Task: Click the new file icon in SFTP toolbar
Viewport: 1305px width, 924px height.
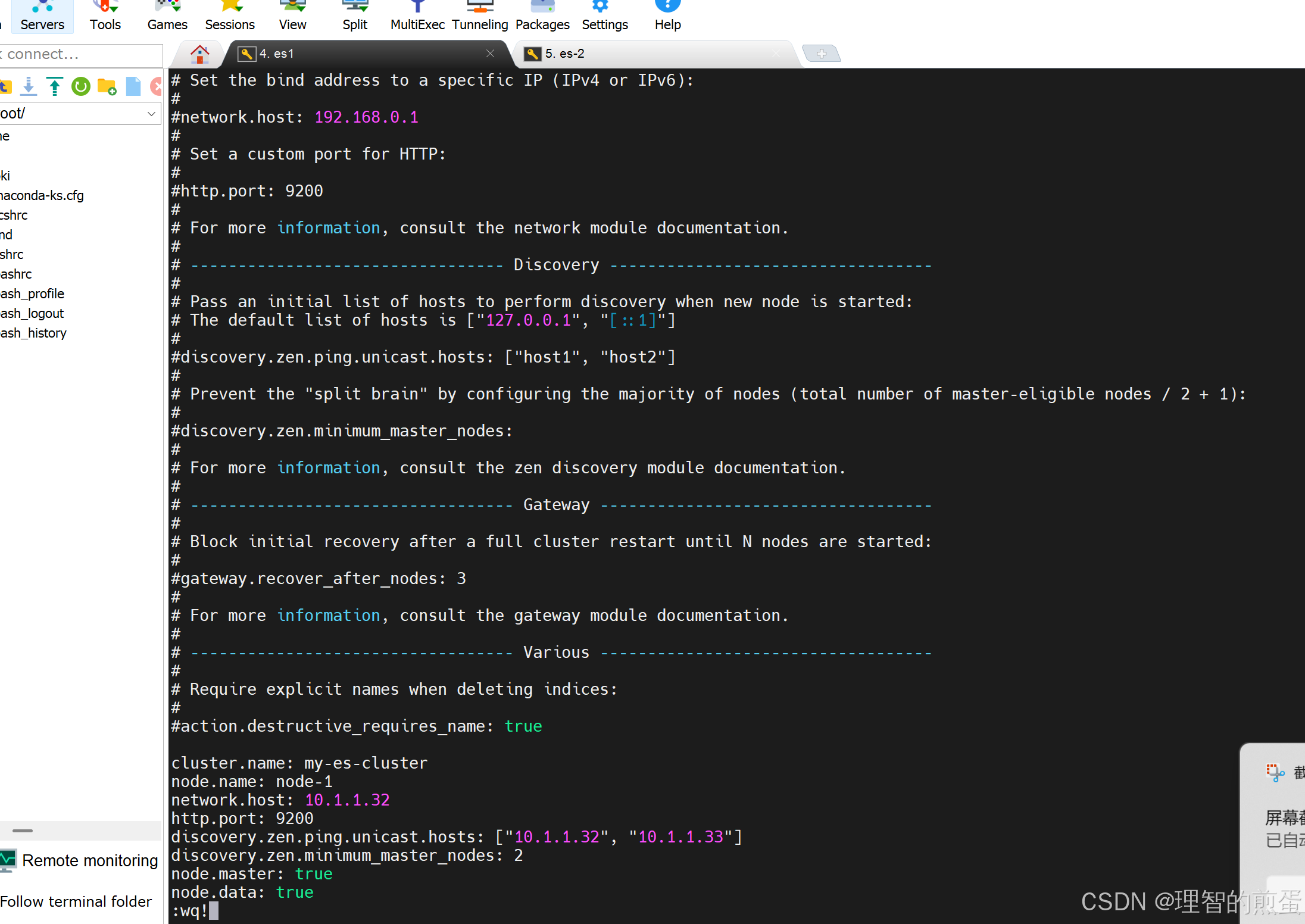Action: [x=133, y=87]
